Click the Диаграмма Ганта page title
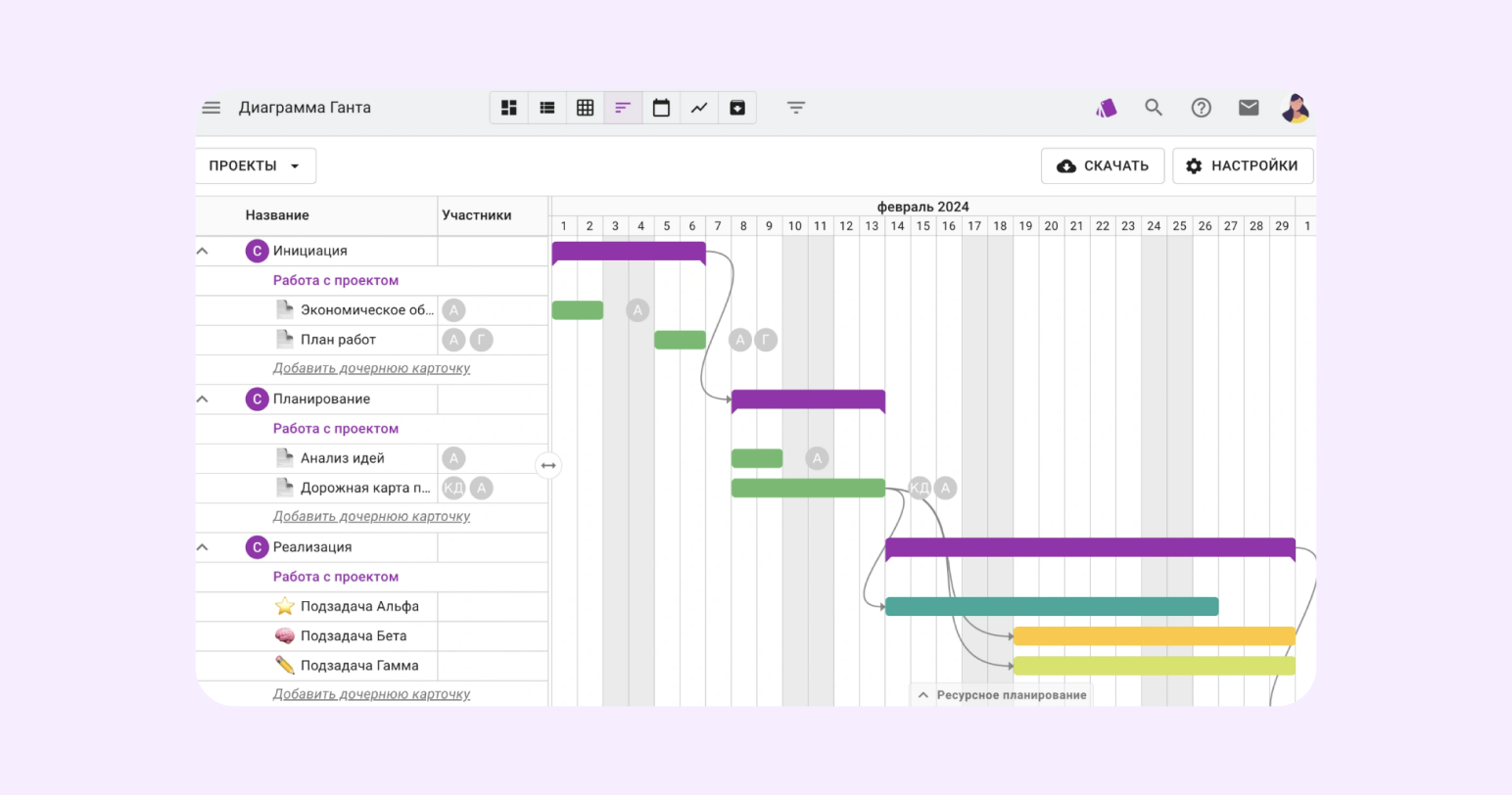 (x=305, y=108)
